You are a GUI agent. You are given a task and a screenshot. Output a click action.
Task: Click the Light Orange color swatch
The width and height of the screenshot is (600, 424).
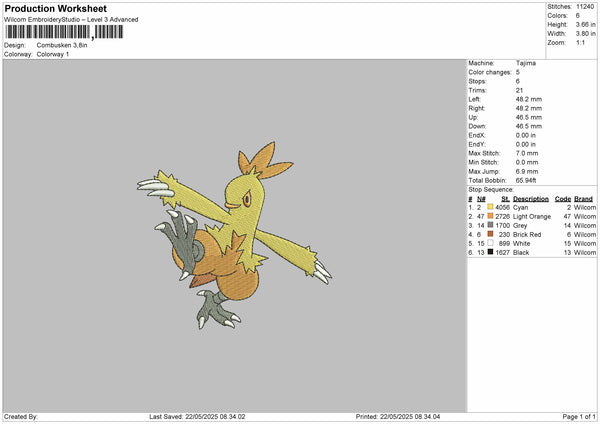490,216
